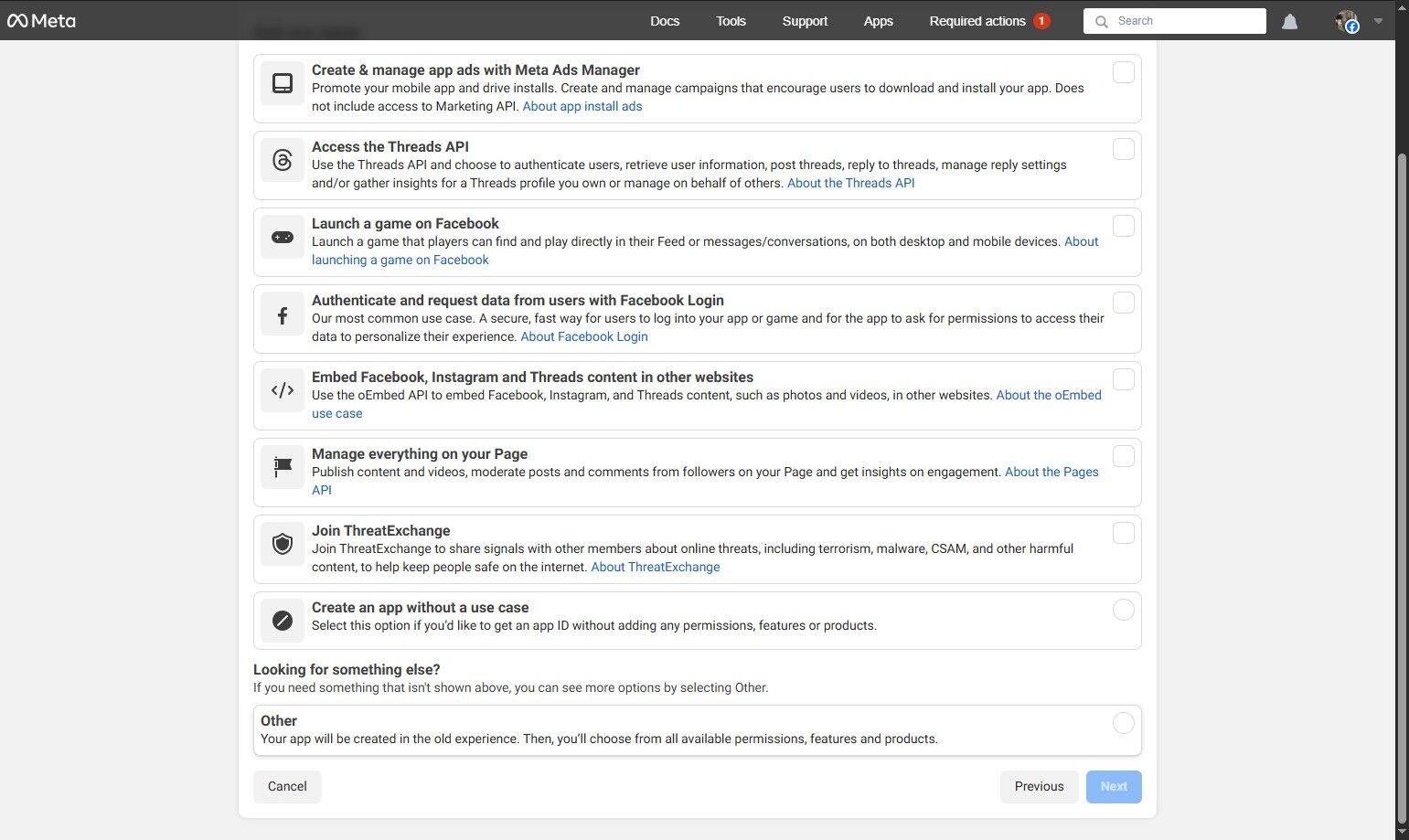Image resolution: width=1409 pixels, height=840 pixels.
Task: Click the no-use-case slash icon
Action: click(282, 620)
